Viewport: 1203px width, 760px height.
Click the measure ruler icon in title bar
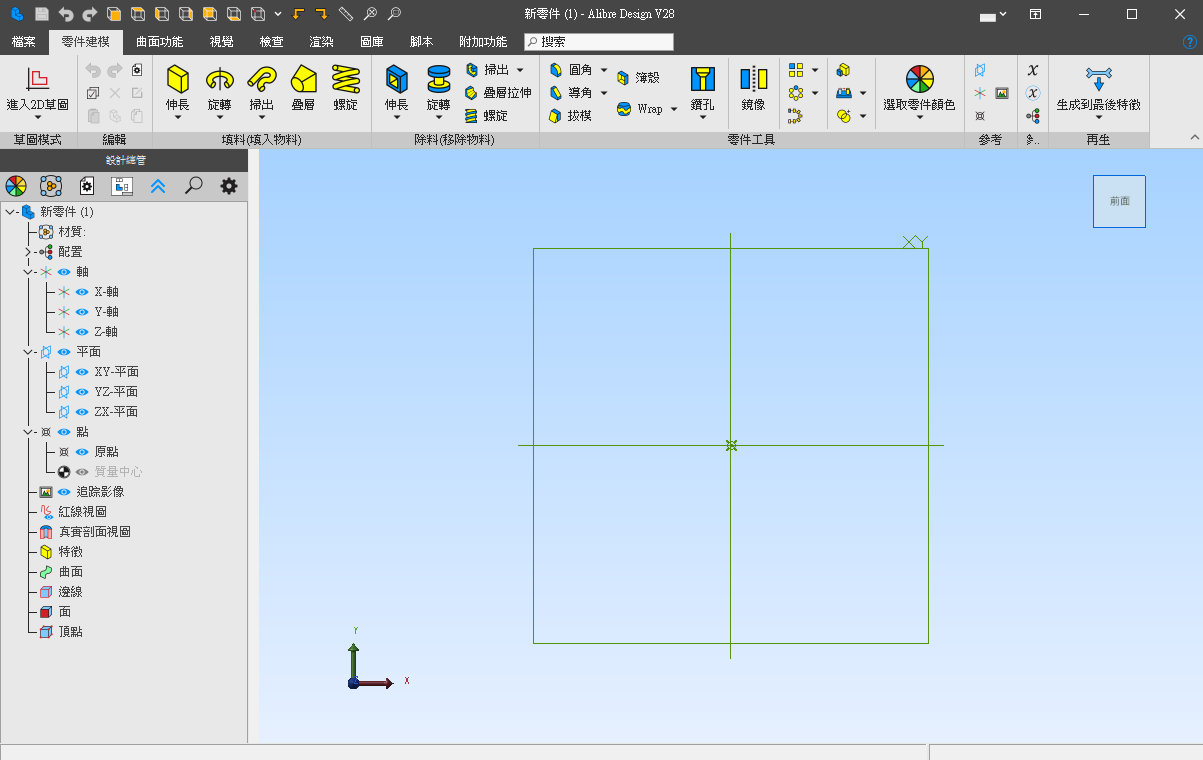pos(346,14)
